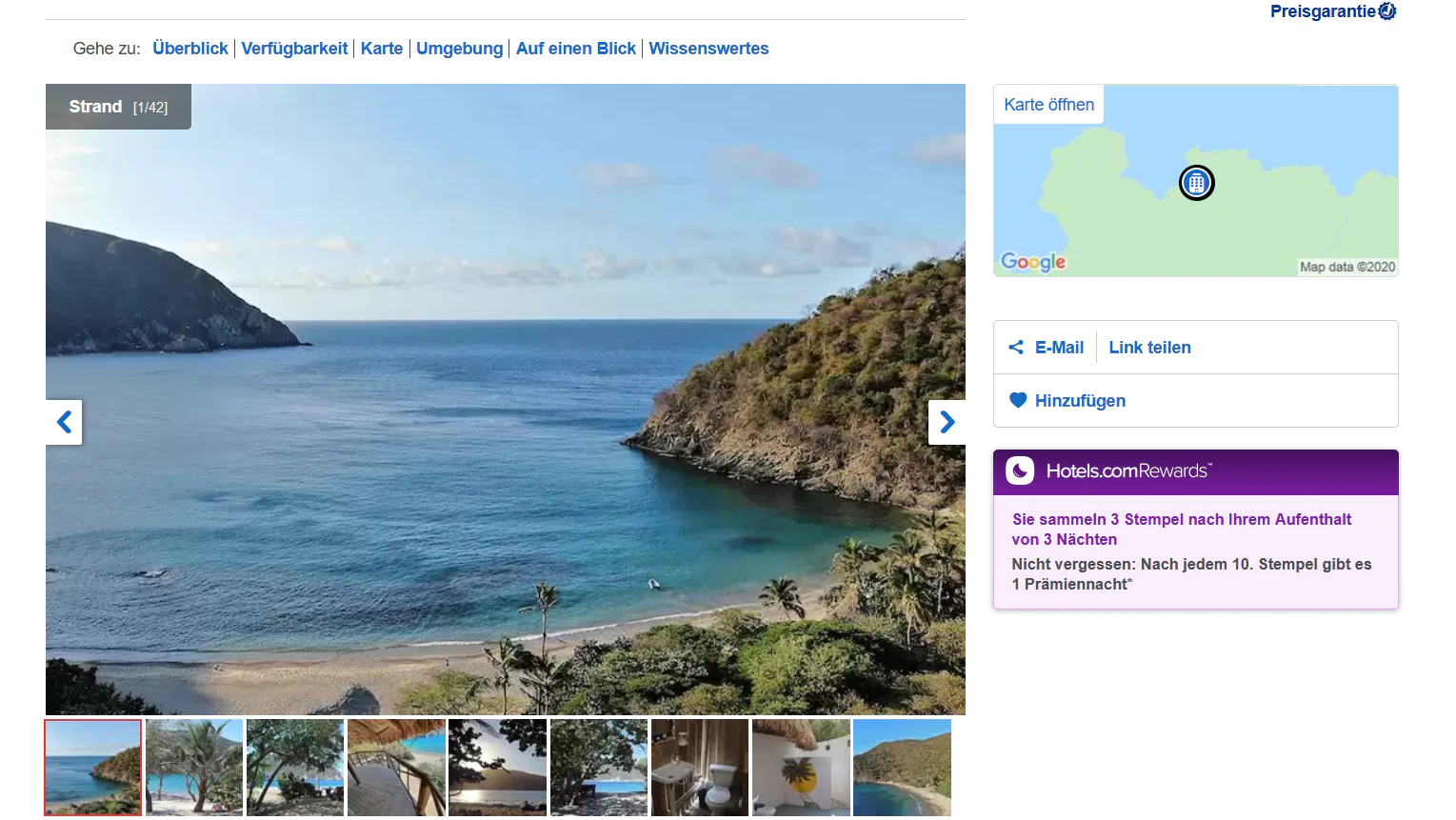1456x820 pixels.
Task: Open the Wissenswertes section
Action: coord(708,49)
